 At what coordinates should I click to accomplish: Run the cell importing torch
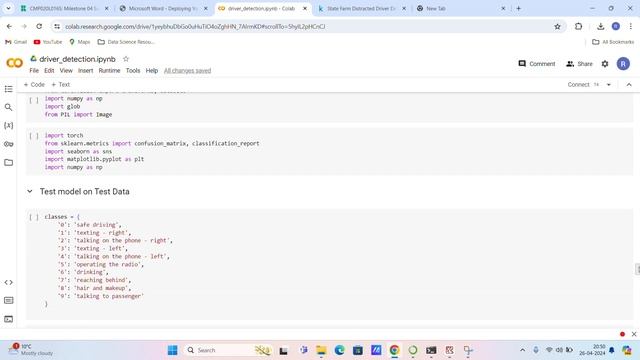click(34, 136)
